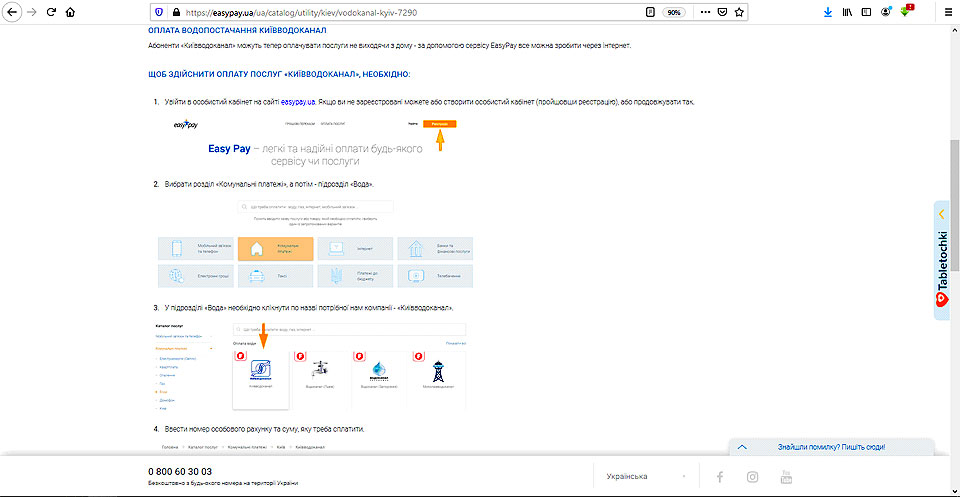Image resolution: width=960 pixels, height=497 pixels.
Task: Bookmark this page with the star
Action: click(x=739, y=12)
